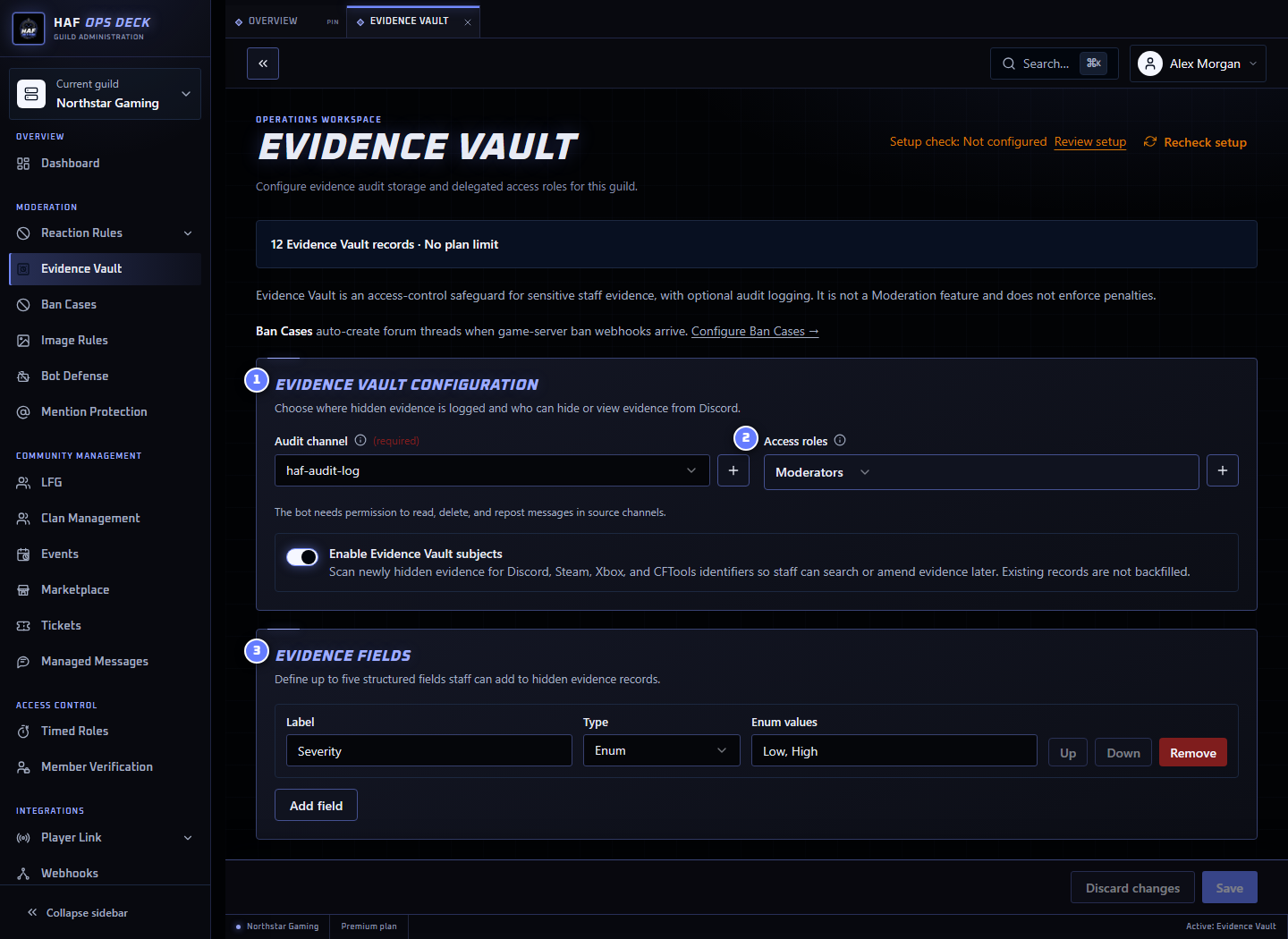The height and width of the screenshot is (939, 1288).
Task: Click the Recheck setup refresh icon
Action: pyautogui.click(x=1150, y=141)
